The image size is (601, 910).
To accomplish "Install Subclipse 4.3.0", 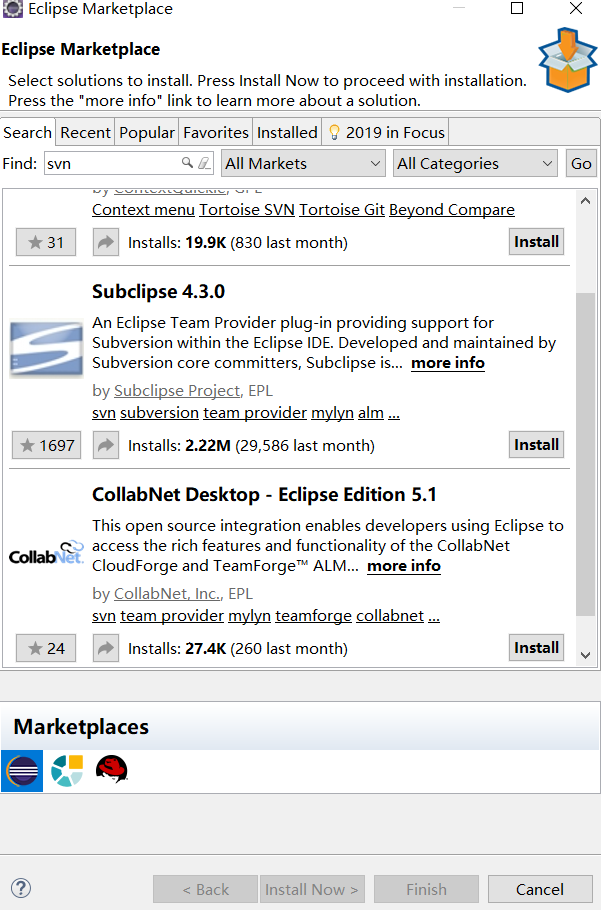I will pyautogui.click(x=536, y=445).
